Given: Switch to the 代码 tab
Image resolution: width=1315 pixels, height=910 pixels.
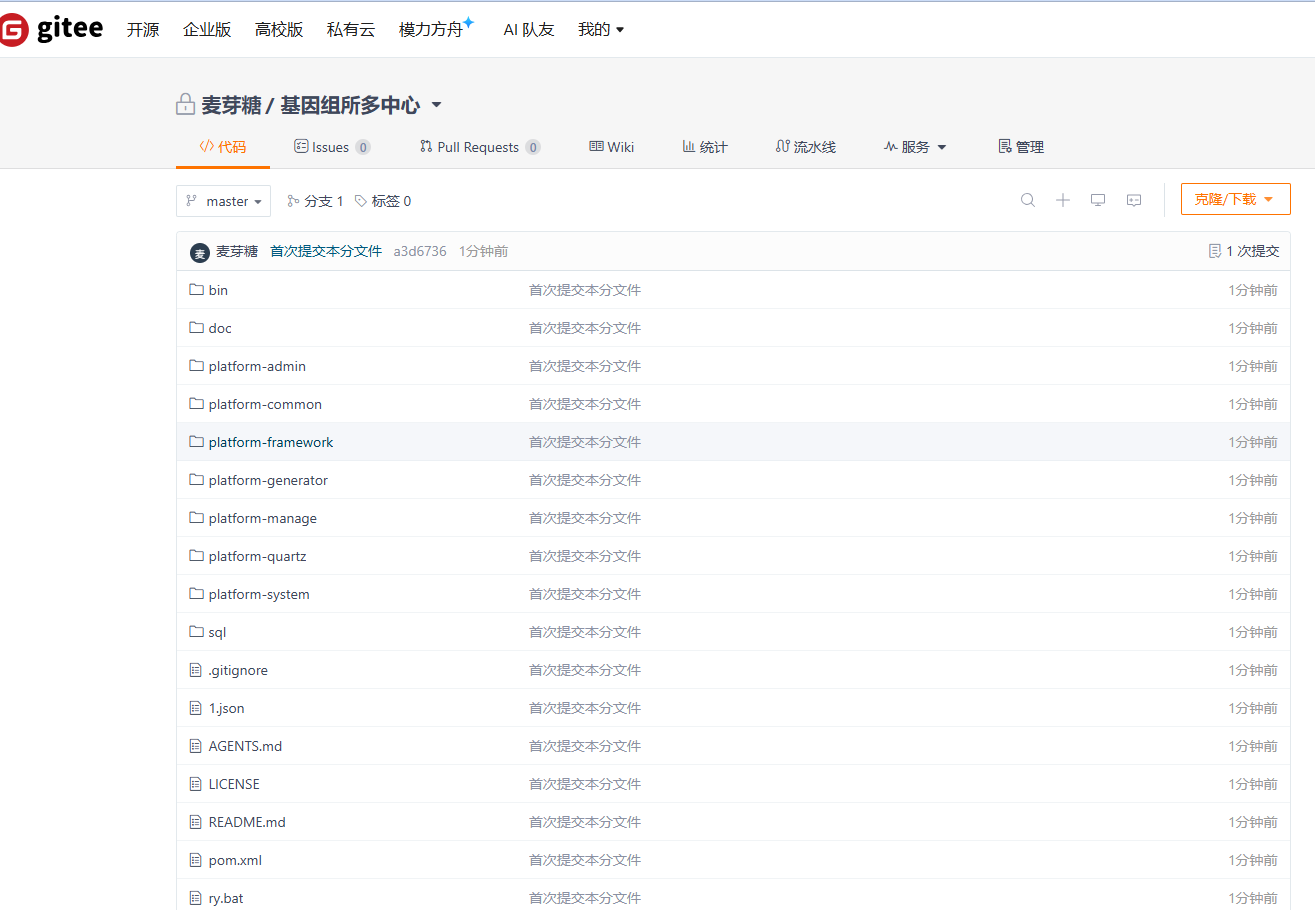Looking at the screenshot, I should (222, 147).
